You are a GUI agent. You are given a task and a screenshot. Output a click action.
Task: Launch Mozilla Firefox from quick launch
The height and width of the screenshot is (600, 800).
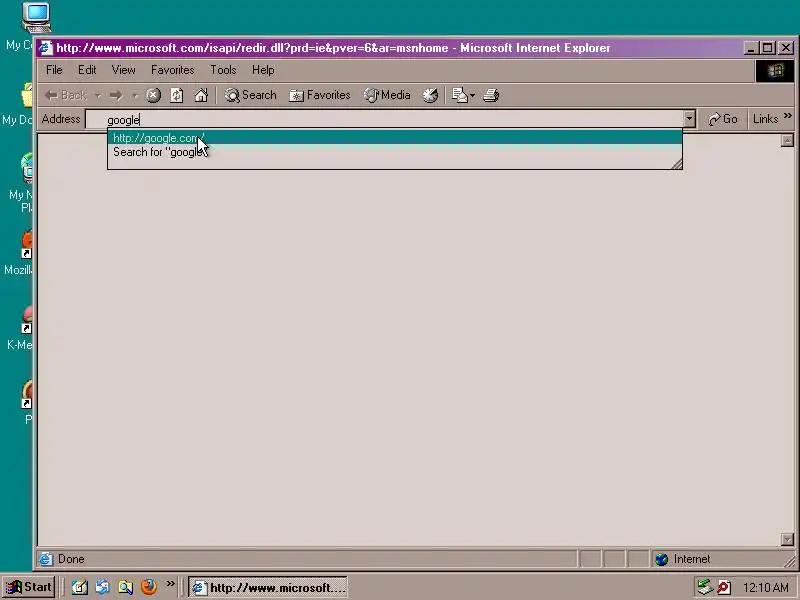pyautogui.click(x=148, y=587)
